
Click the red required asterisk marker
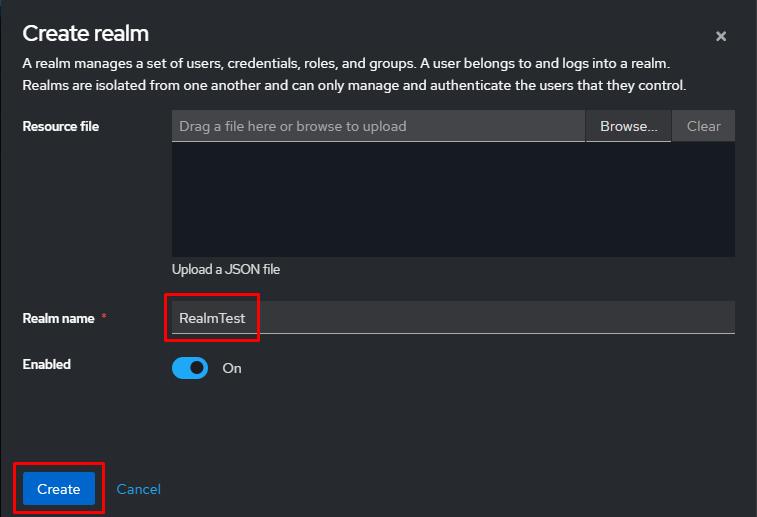pyautogui.click(x=104, y=318)
